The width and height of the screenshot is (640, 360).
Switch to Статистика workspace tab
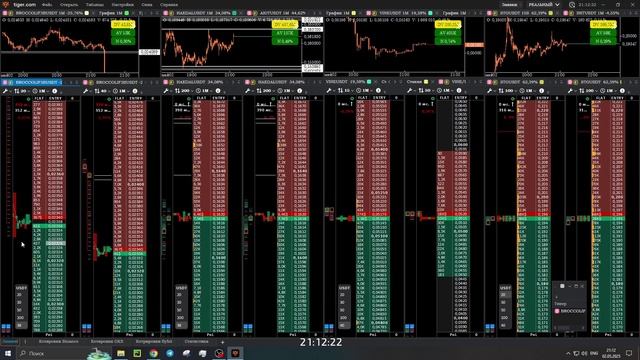196,341
